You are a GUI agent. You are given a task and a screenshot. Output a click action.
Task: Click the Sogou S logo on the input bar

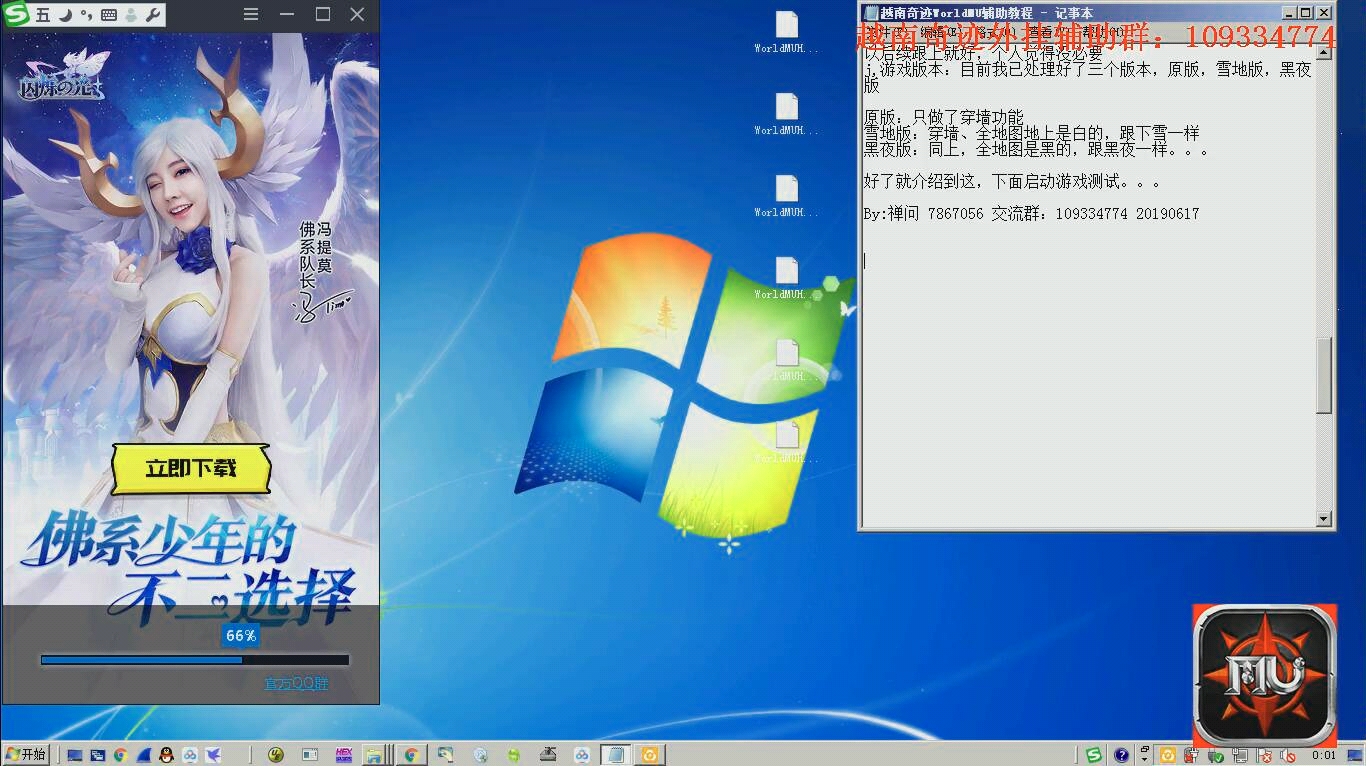[x=17, y=15]
